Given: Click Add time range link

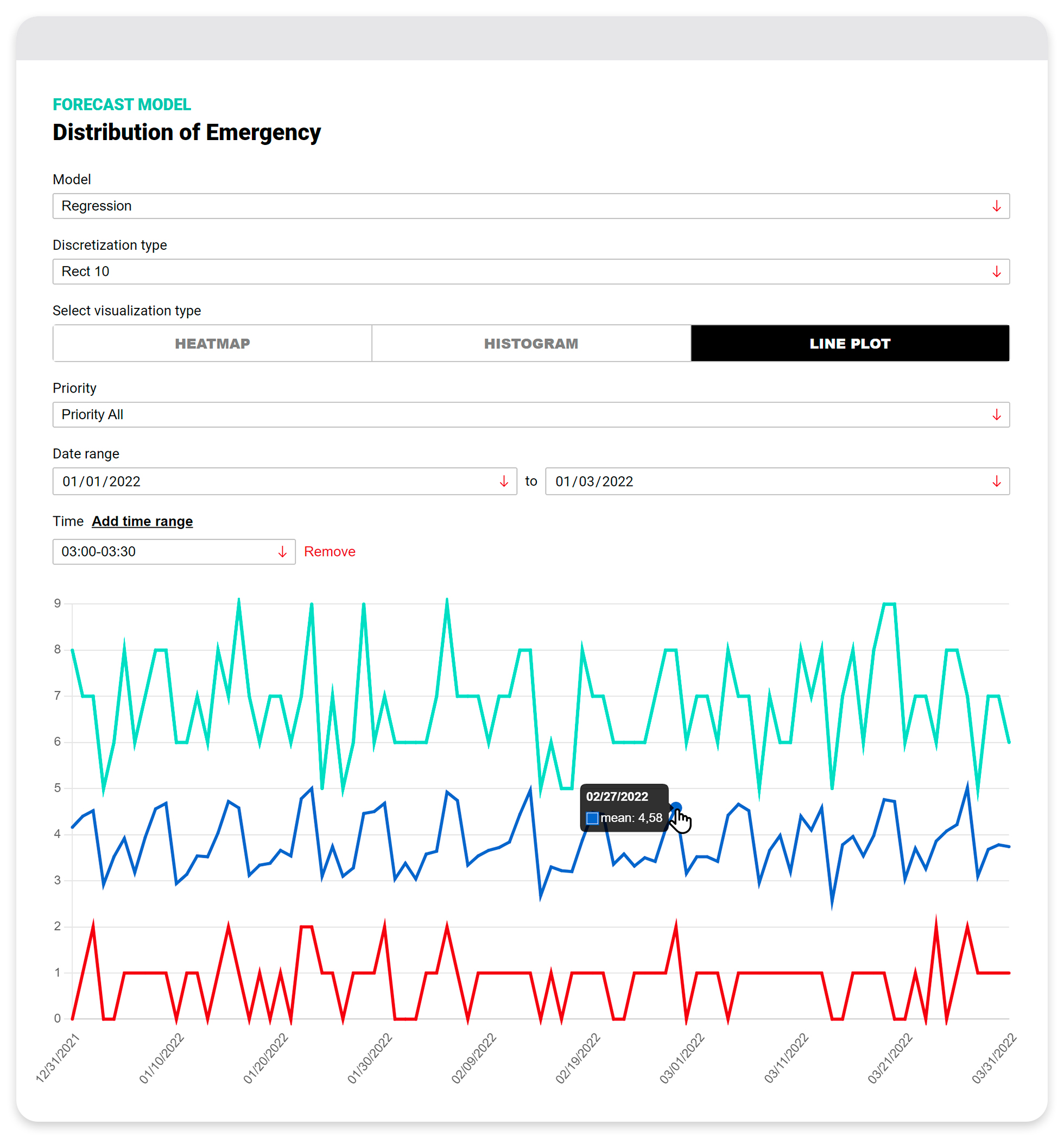Looking at the screenshot, I should [x=142, y=521].
